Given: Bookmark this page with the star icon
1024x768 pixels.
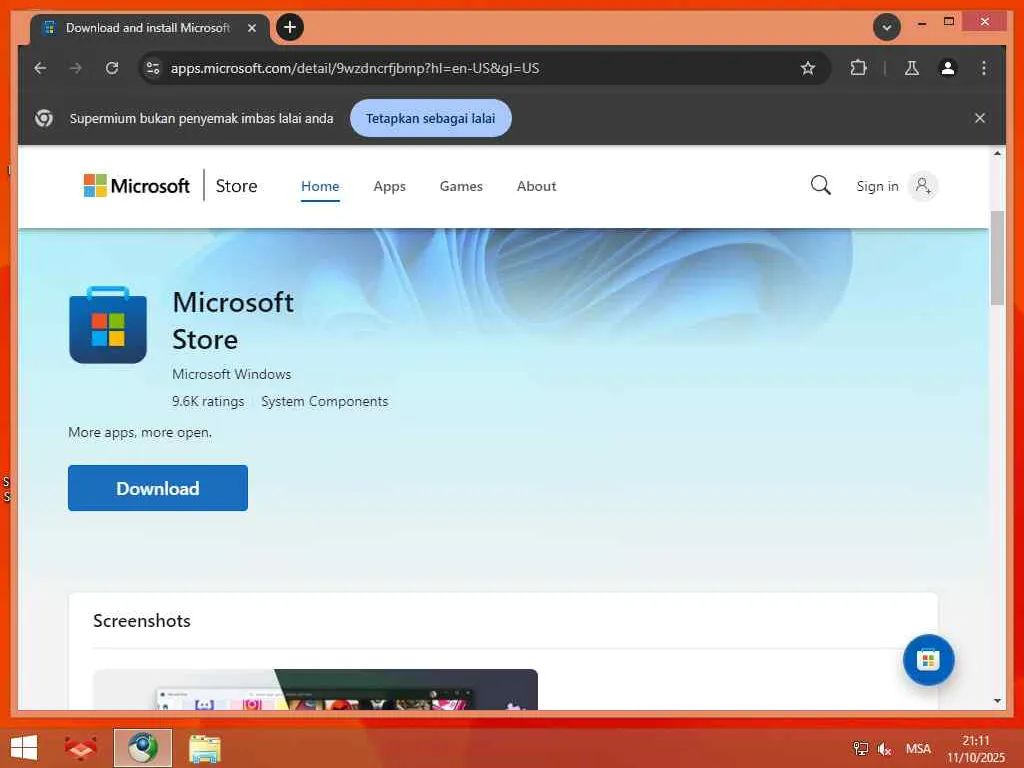Looking at the screenshot, I should [808, 68].
